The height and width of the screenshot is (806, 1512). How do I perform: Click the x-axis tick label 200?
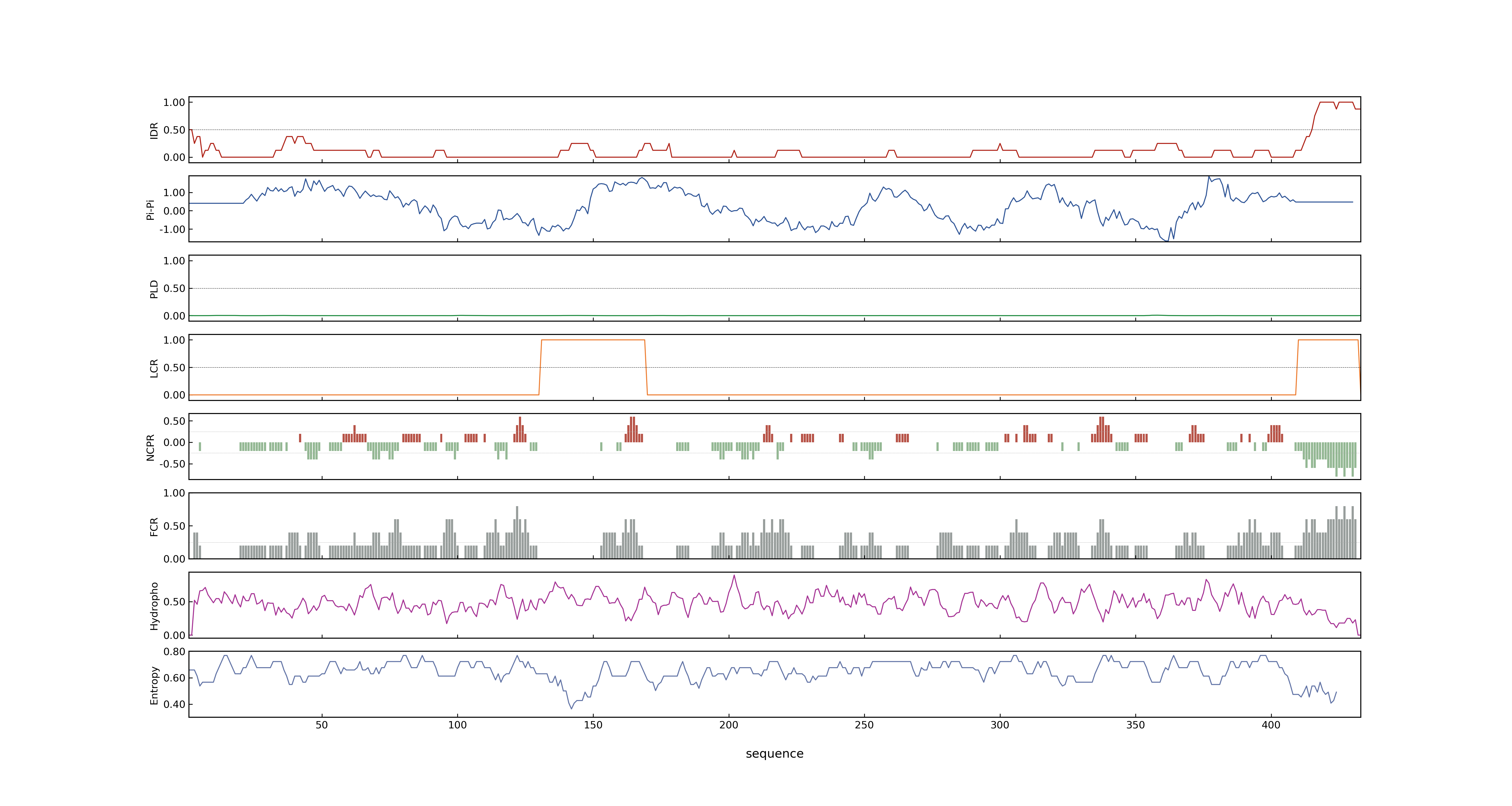[x=728, y=725]
